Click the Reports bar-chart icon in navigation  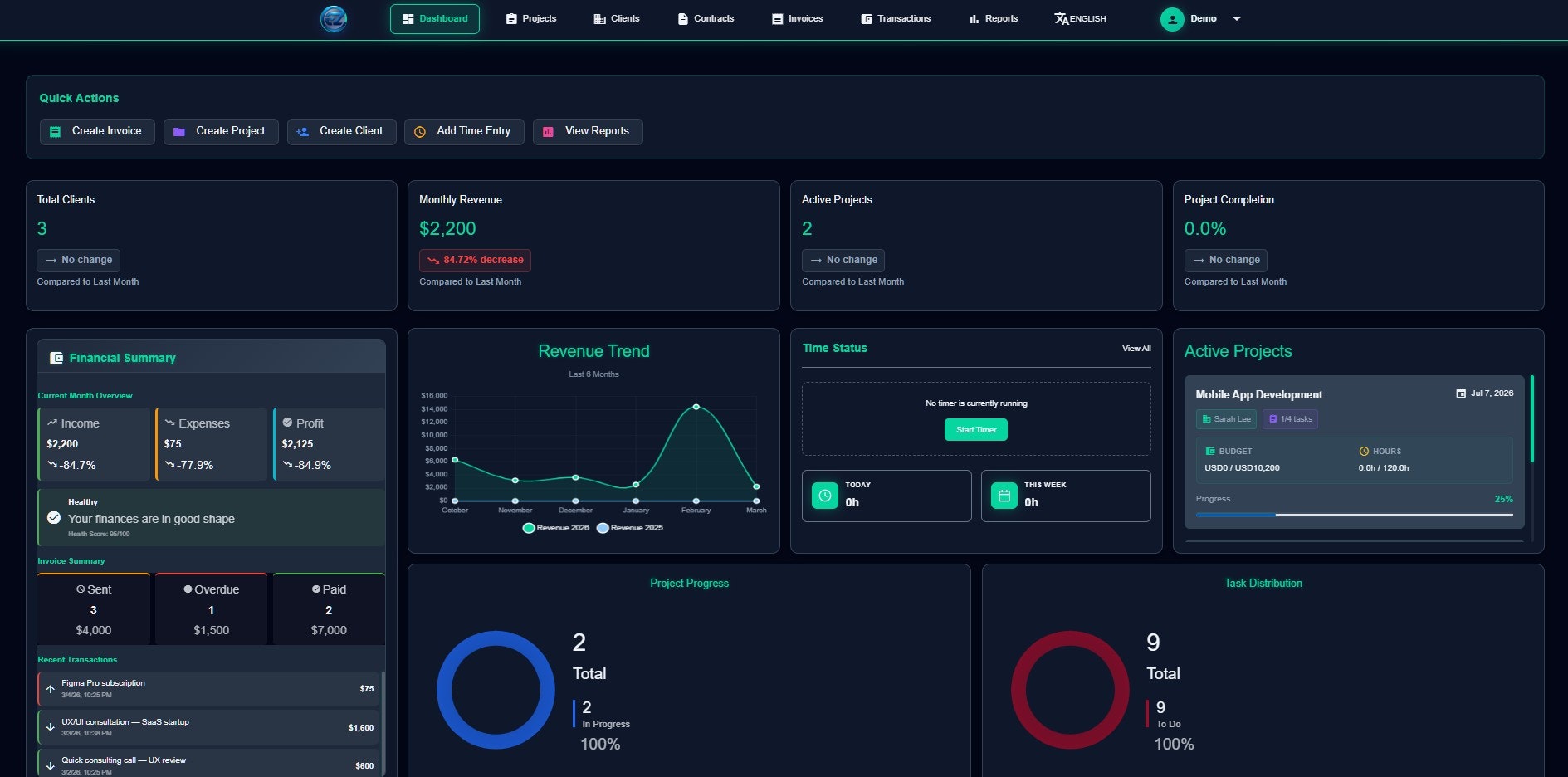974,17
